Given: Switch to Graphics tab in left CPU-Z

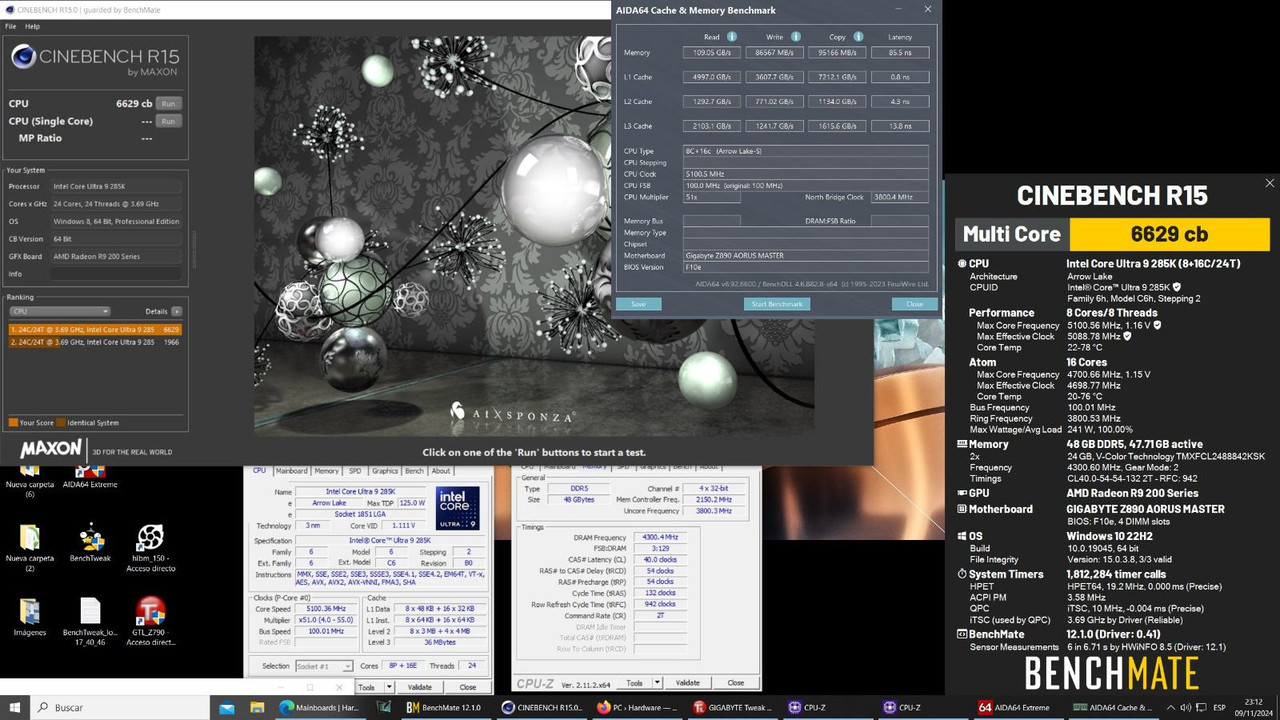Looking at the screenshot, I should tap(384, 471).
